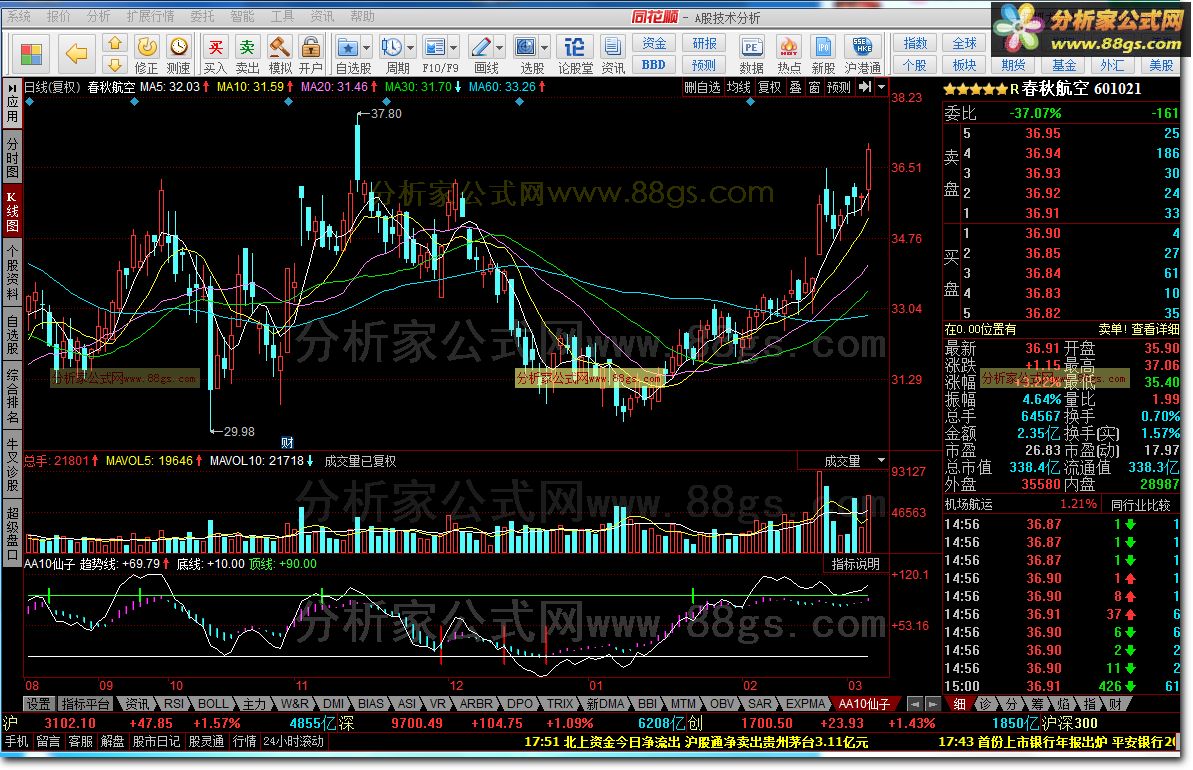Open the chart options dropdown arrow
The image size is (1193, 770).
(x=881, y=88)
